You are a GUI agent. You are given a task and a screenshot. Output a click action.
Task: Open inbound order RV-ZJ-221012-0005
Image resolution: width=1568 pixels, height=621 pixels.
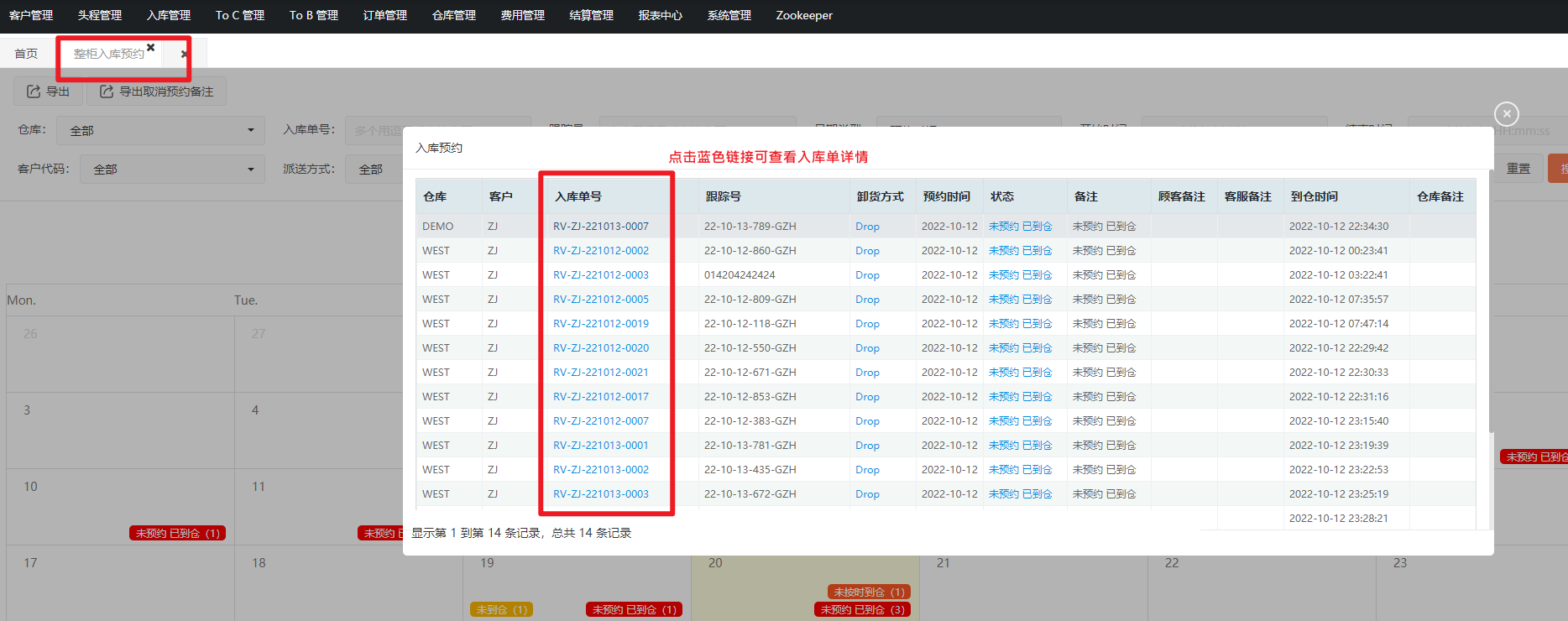[601, 300]
